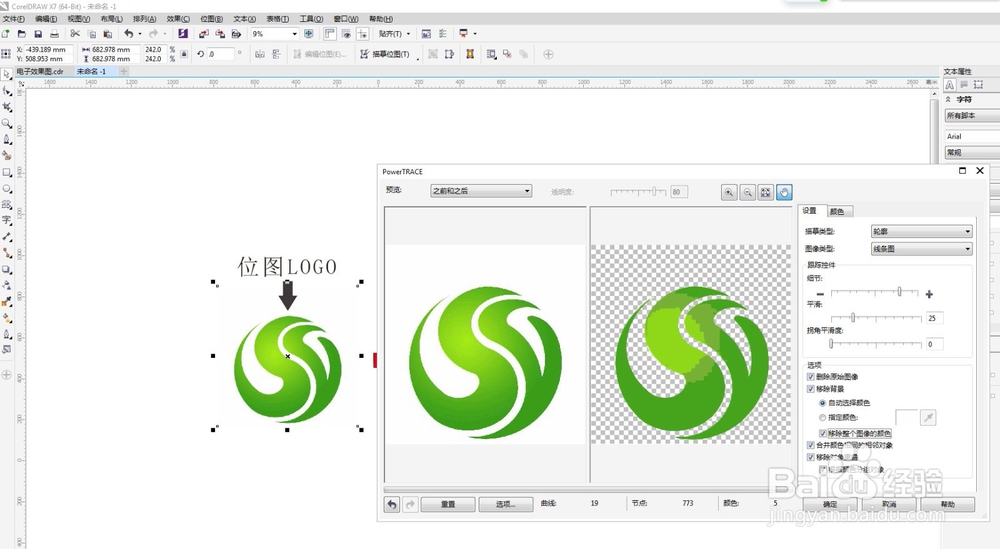Toggle the 移除对象重叠 checkbox
Screen dimensions: 1000x549
811,457
